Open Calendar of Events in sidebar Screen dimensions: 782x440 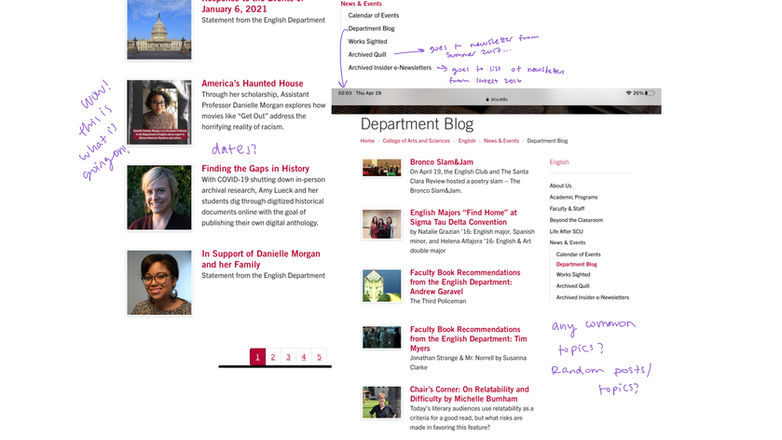click(579, 254)
